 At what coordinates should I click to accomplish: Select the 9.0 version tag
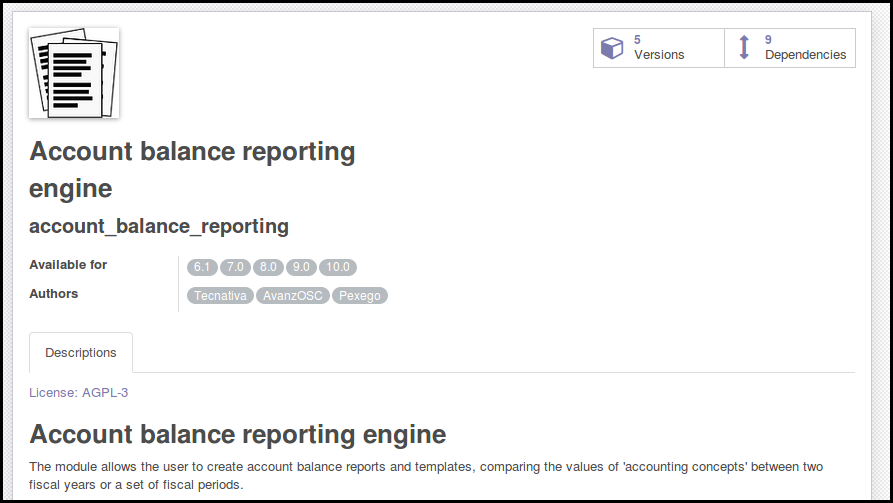pos(301,267)
